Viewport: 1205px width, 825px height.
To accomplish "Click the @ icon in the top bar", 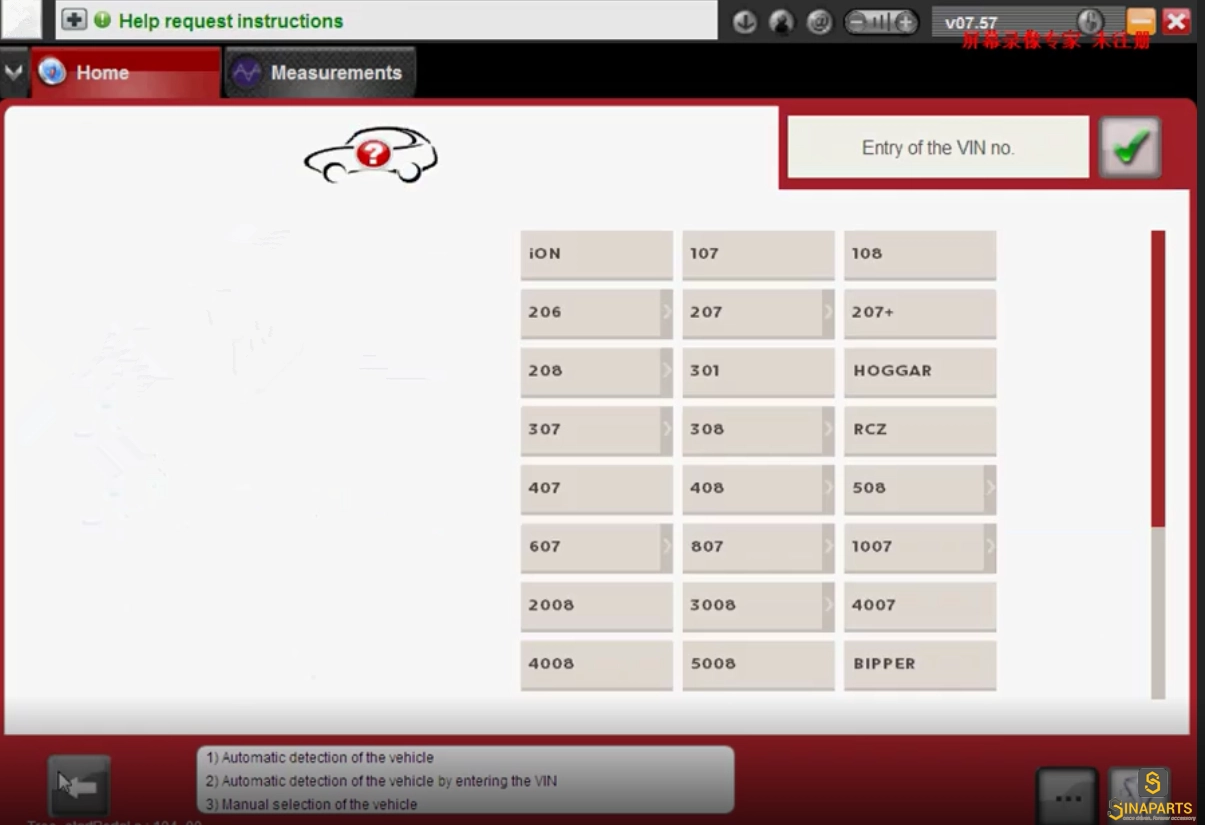I will [819, 22].
